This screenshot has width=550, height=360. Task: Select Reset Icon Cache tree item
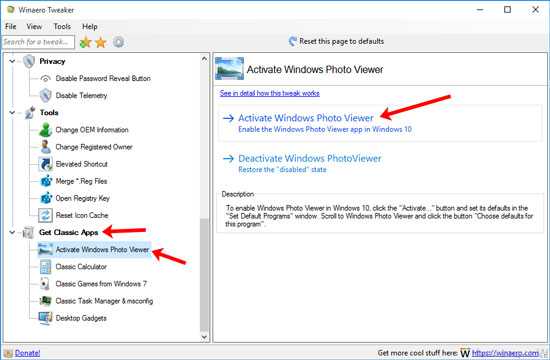coord(82,215)
